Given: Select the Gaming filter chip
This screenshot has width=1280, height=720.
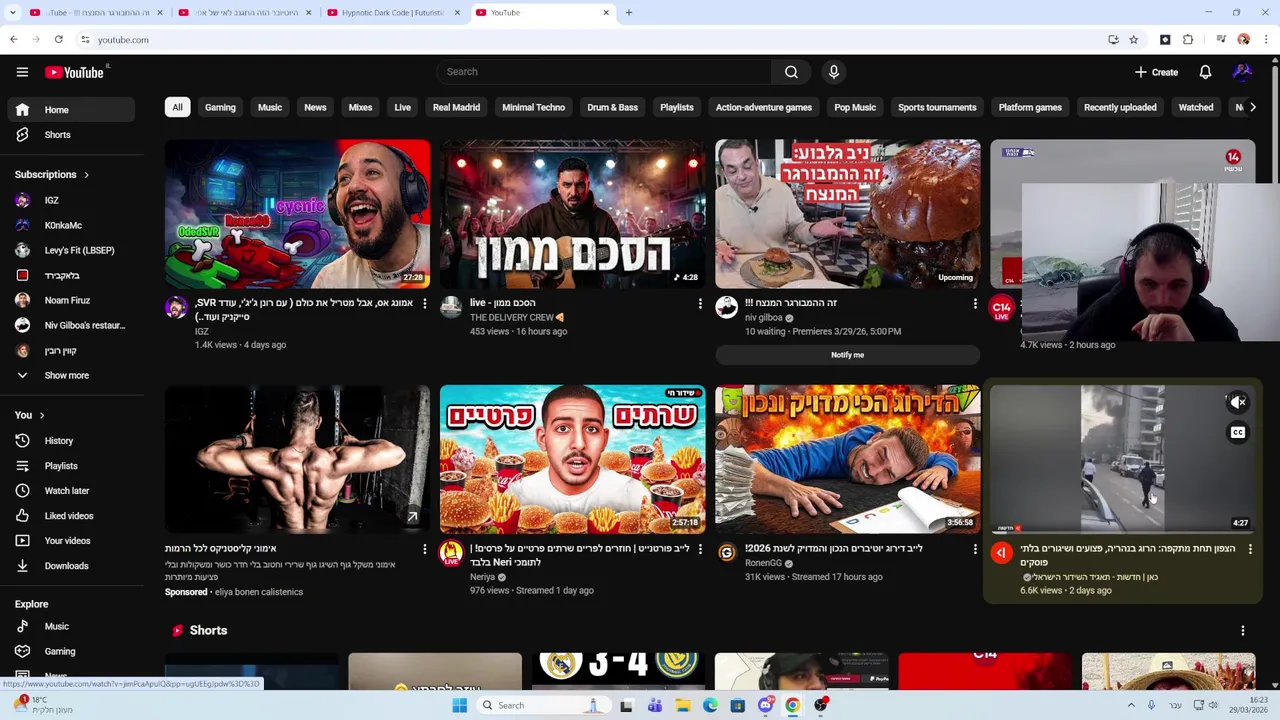Looking at the screenshot, I should coord(220,107).
